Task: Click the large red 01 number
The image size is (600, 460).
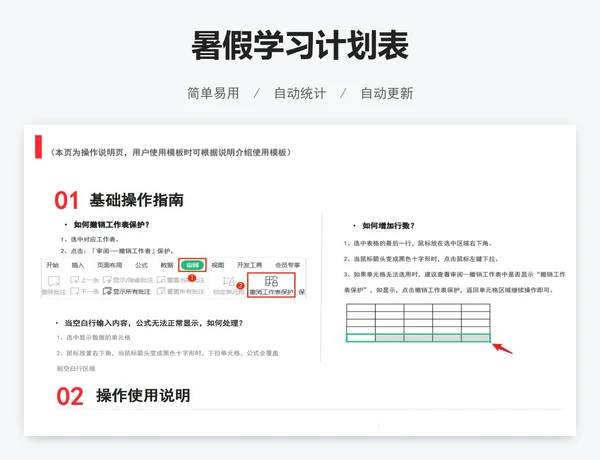Action: tap(67, 201)
